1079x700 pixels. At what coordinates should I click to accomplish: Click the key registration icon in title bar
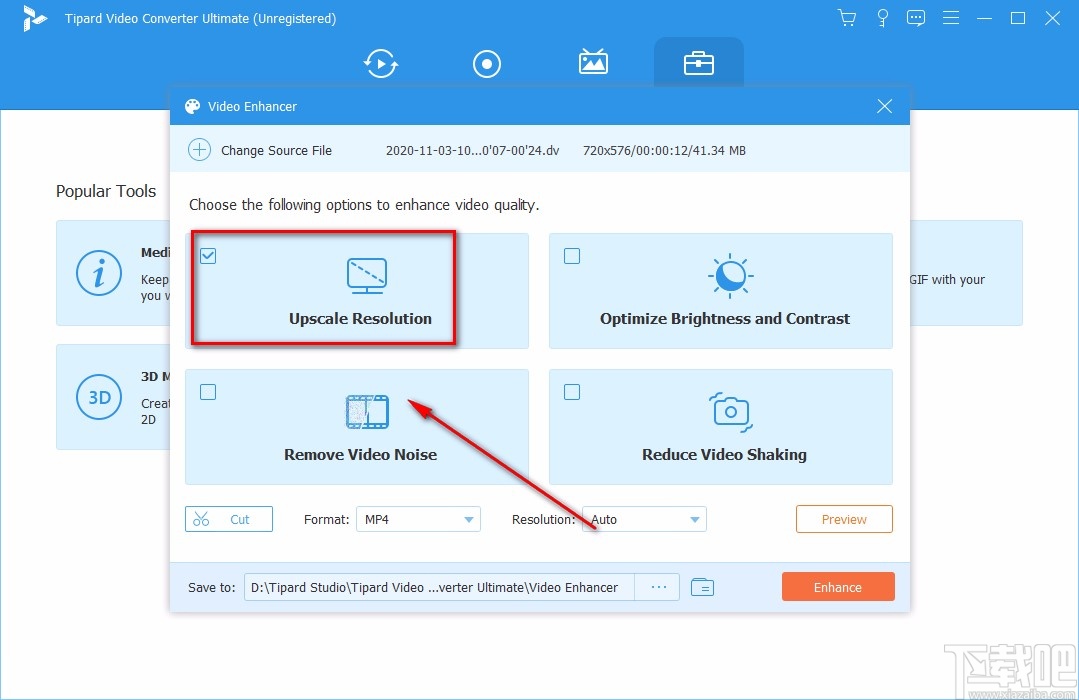882,17
